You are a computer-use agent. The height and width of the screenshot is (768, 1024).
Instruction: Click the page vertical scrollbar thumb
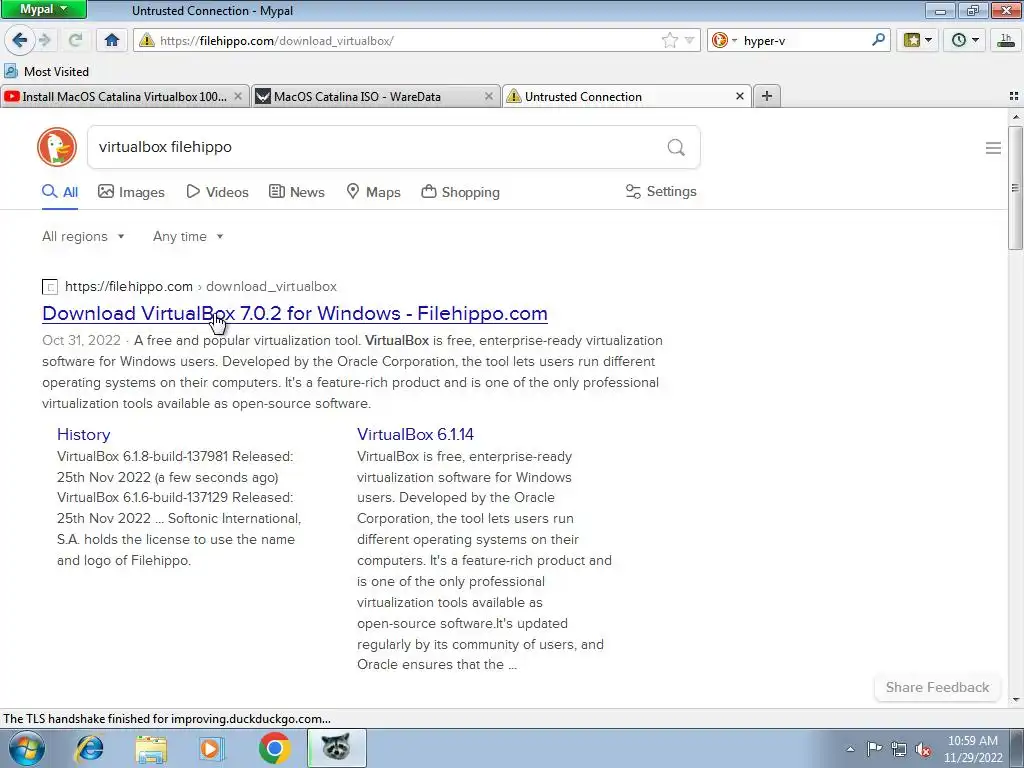click(x=1015, y=187)
